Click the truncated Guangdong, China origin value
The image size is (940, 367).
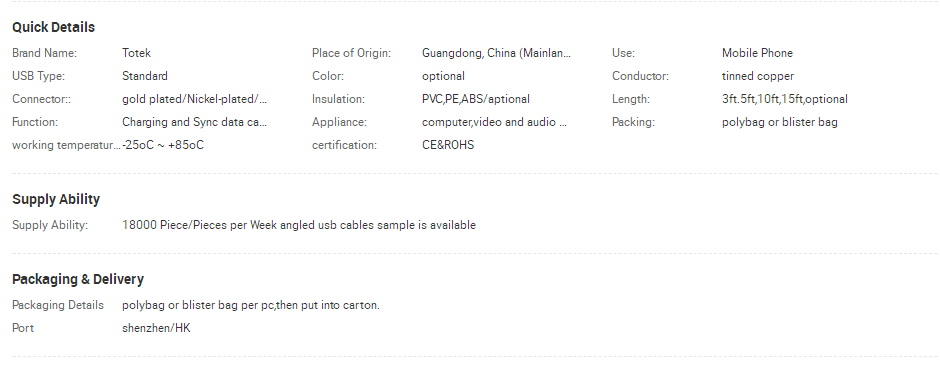pos(496,53)
